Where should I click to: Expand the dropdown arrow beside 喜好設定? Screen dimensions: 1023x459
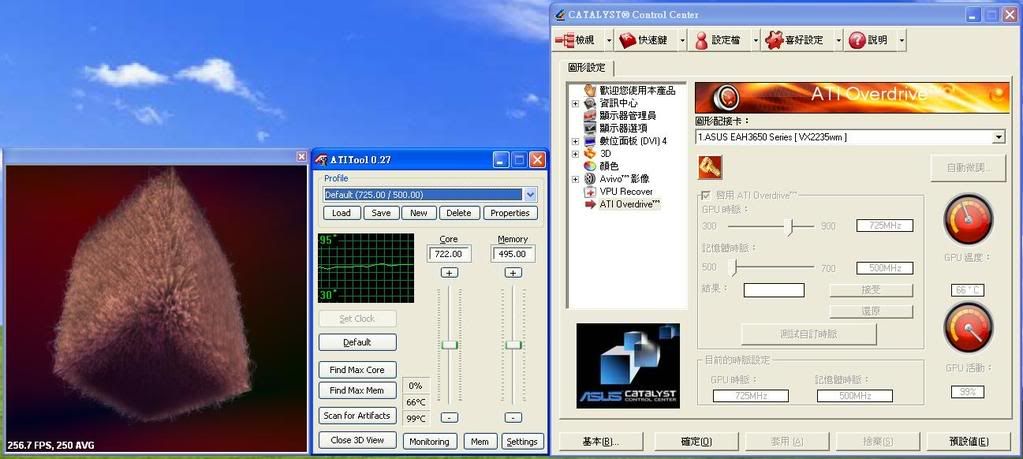838,40
